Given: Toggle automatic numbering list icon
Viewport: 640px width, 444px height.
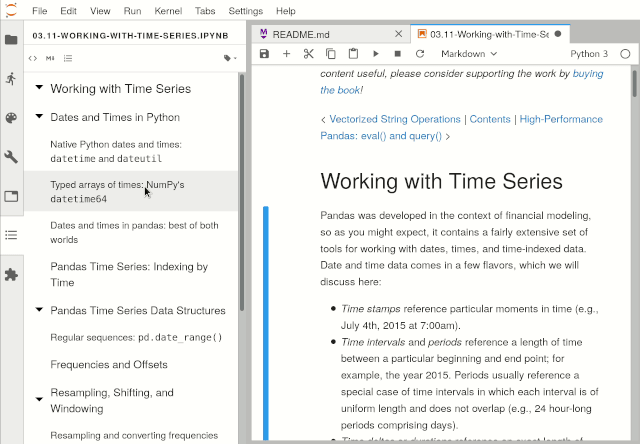Looking at the screenshot, I should pyautogui.click(x=68, y=58).
